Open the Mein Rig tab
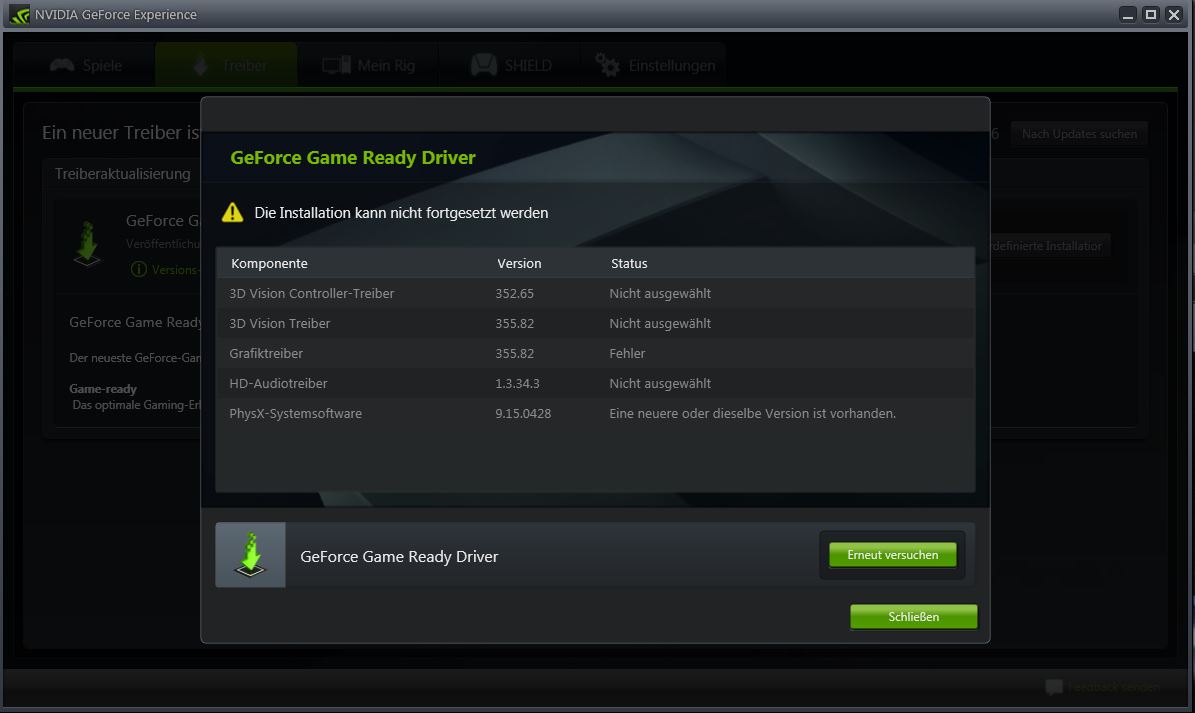Screen dimensions: 1195x713 pos(368,66)
